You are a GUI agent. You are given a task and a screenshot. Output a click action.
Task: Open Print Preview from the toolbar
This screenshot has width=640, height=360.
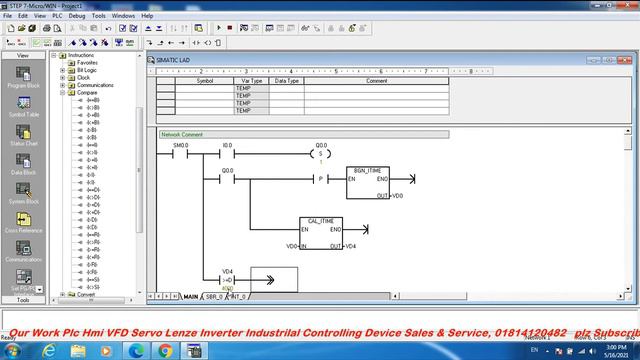57,28
